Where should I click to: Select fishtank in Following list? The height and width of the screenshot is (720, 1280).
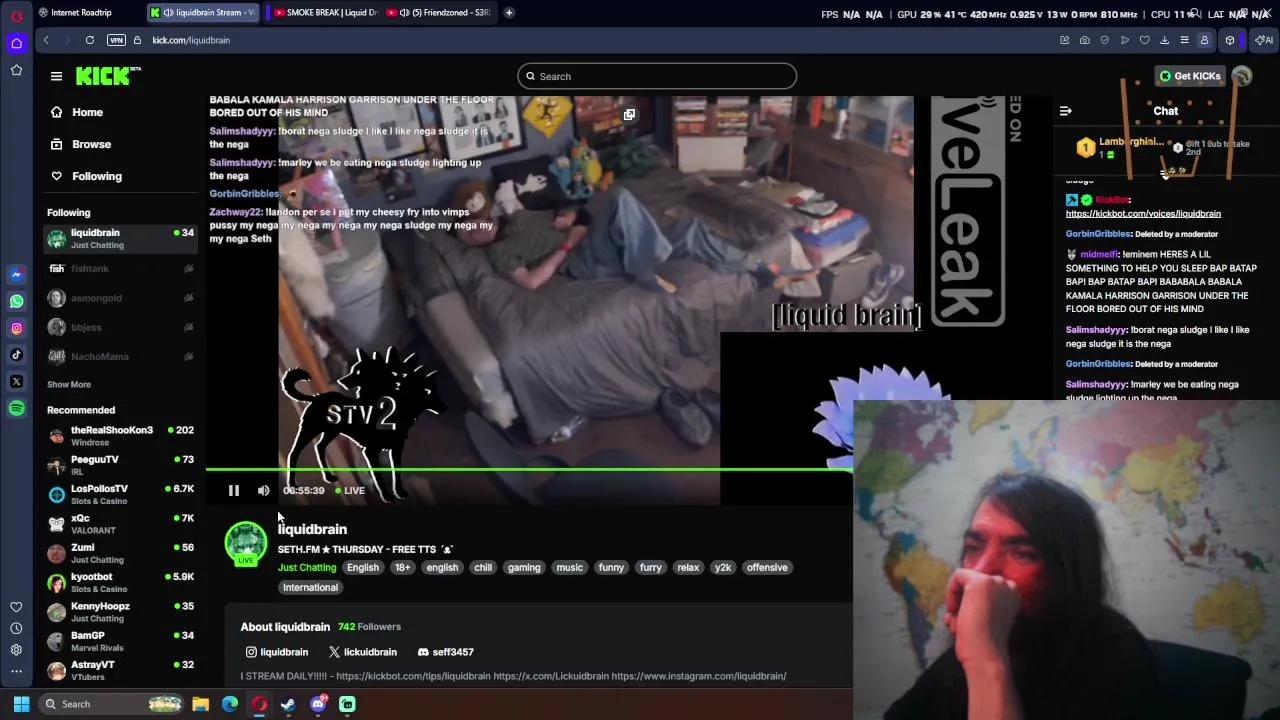[120, 269]
